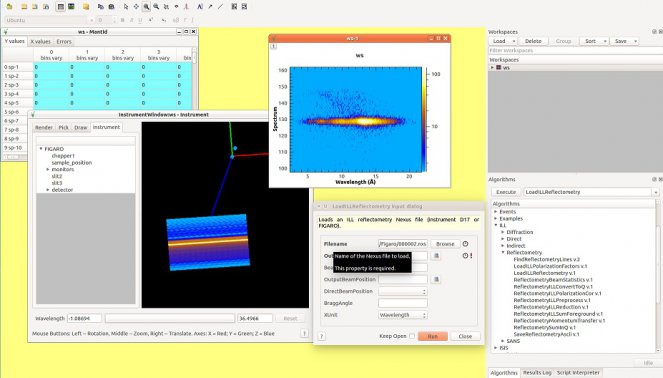Expand the detector node in FIGARO tree
663x378 pixels.
[48, 190]
